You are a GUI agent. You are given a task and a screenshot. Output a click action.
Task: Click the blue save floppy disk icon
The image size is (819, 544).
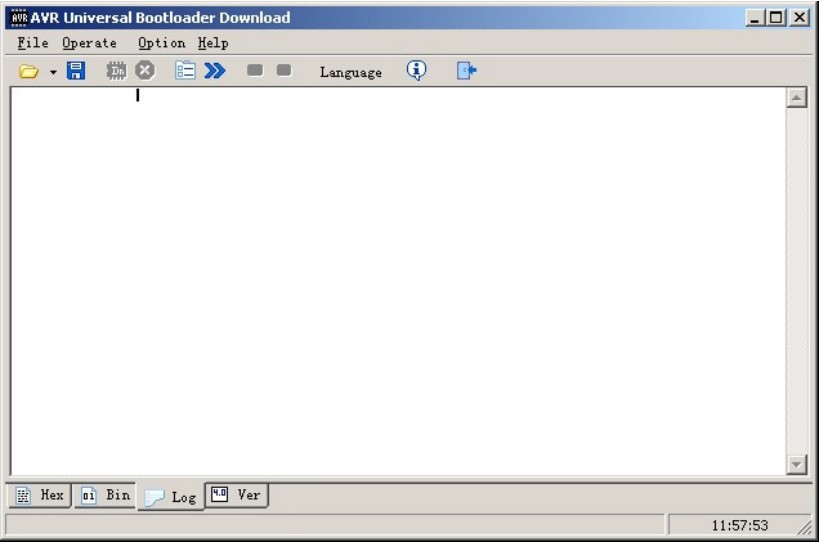pos(76,71)
